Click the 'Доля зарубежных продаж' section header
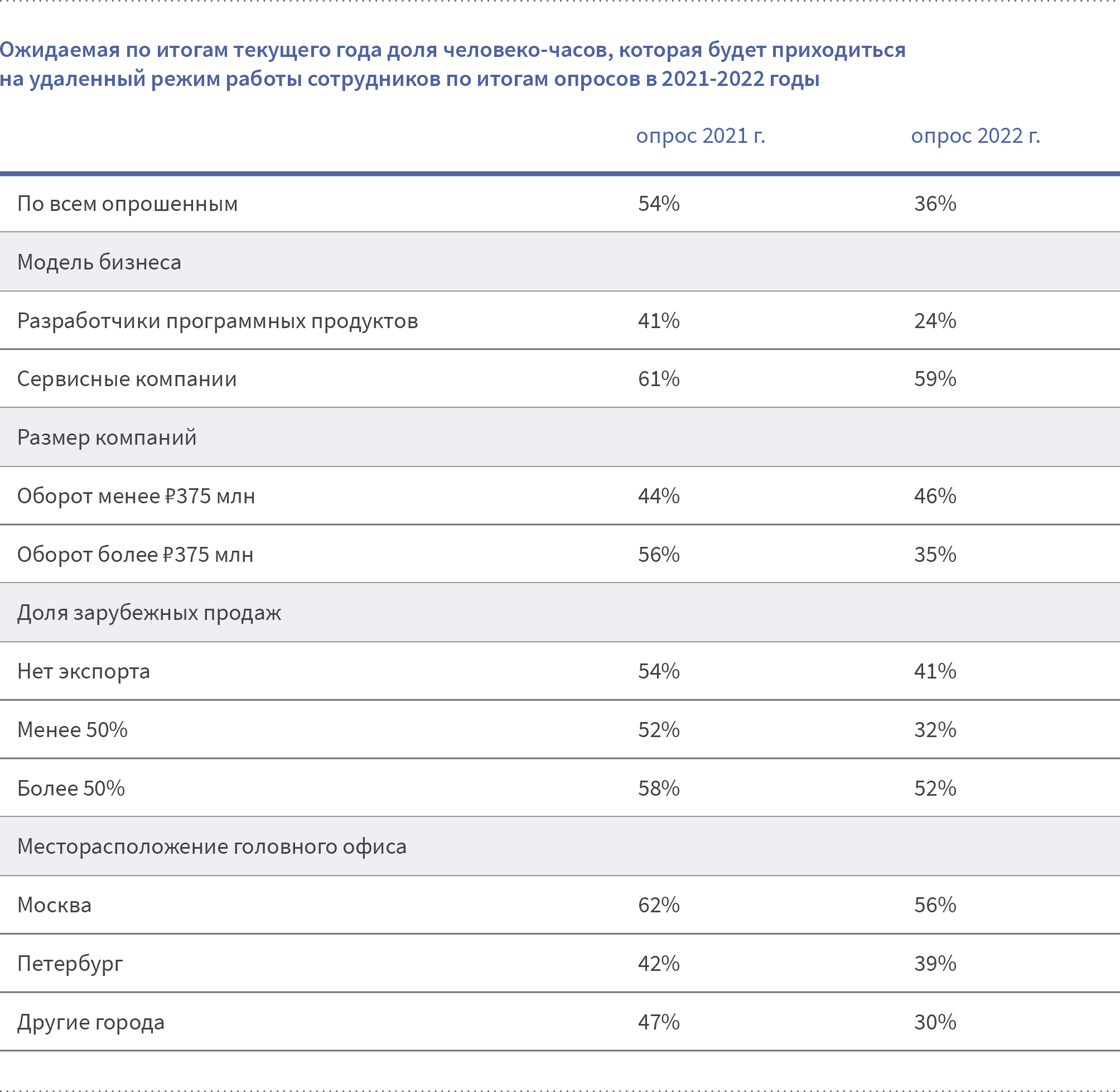 (149, 613)
